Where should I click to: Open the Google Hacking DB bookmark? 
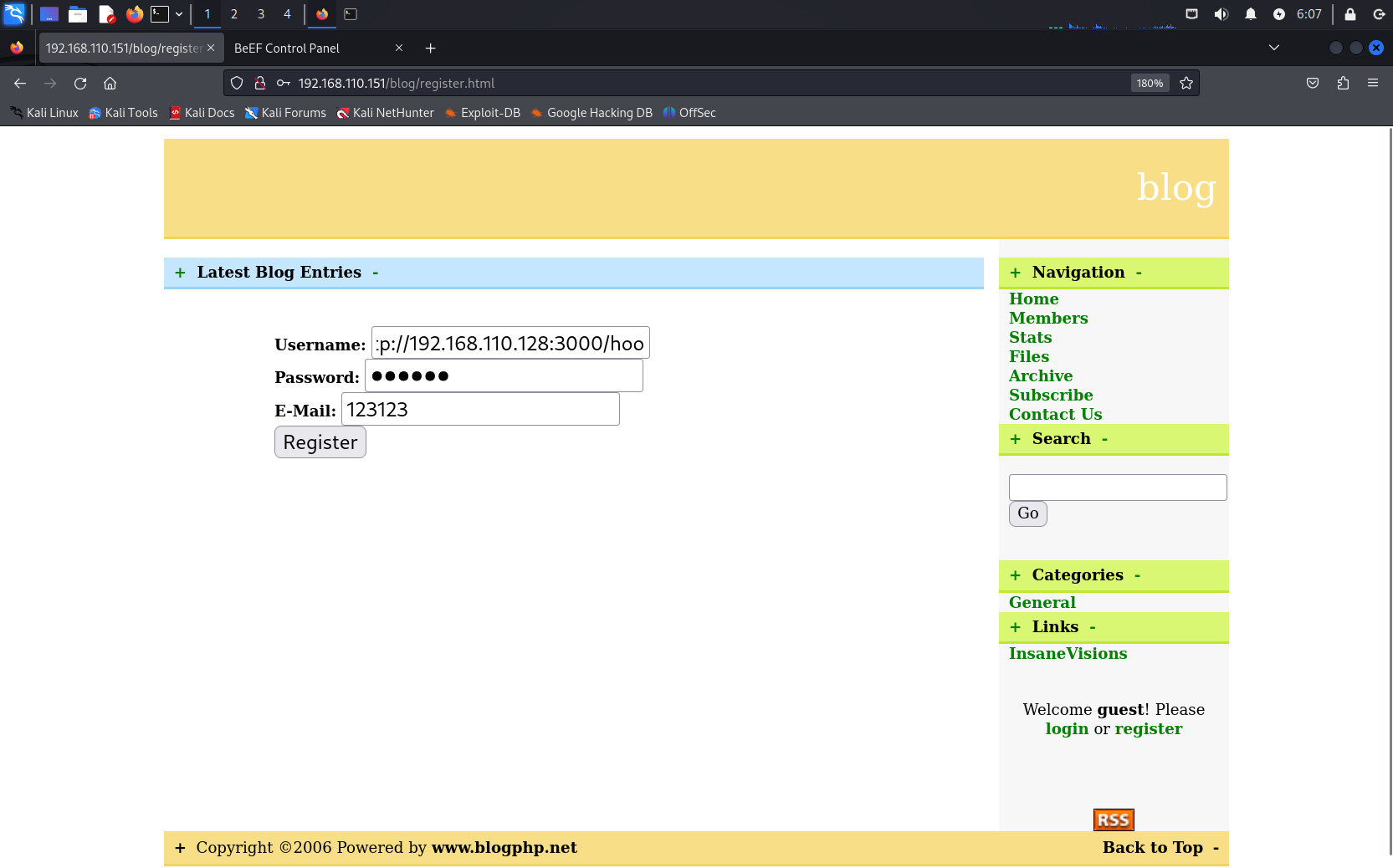point(592,113)
